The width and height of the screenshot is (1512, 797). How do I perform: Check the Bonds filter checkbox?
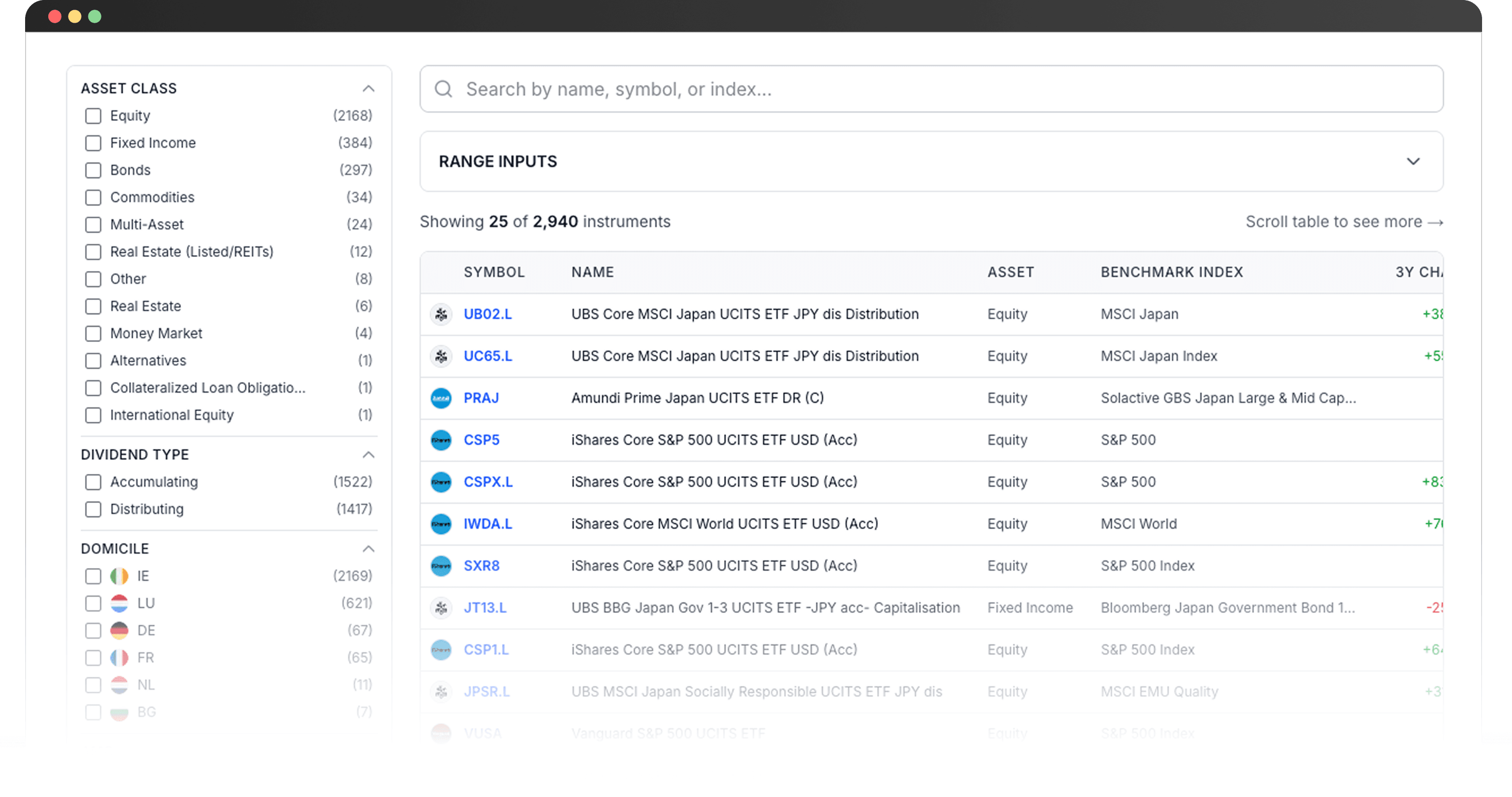pyautogui.click(x=93, y=171)
